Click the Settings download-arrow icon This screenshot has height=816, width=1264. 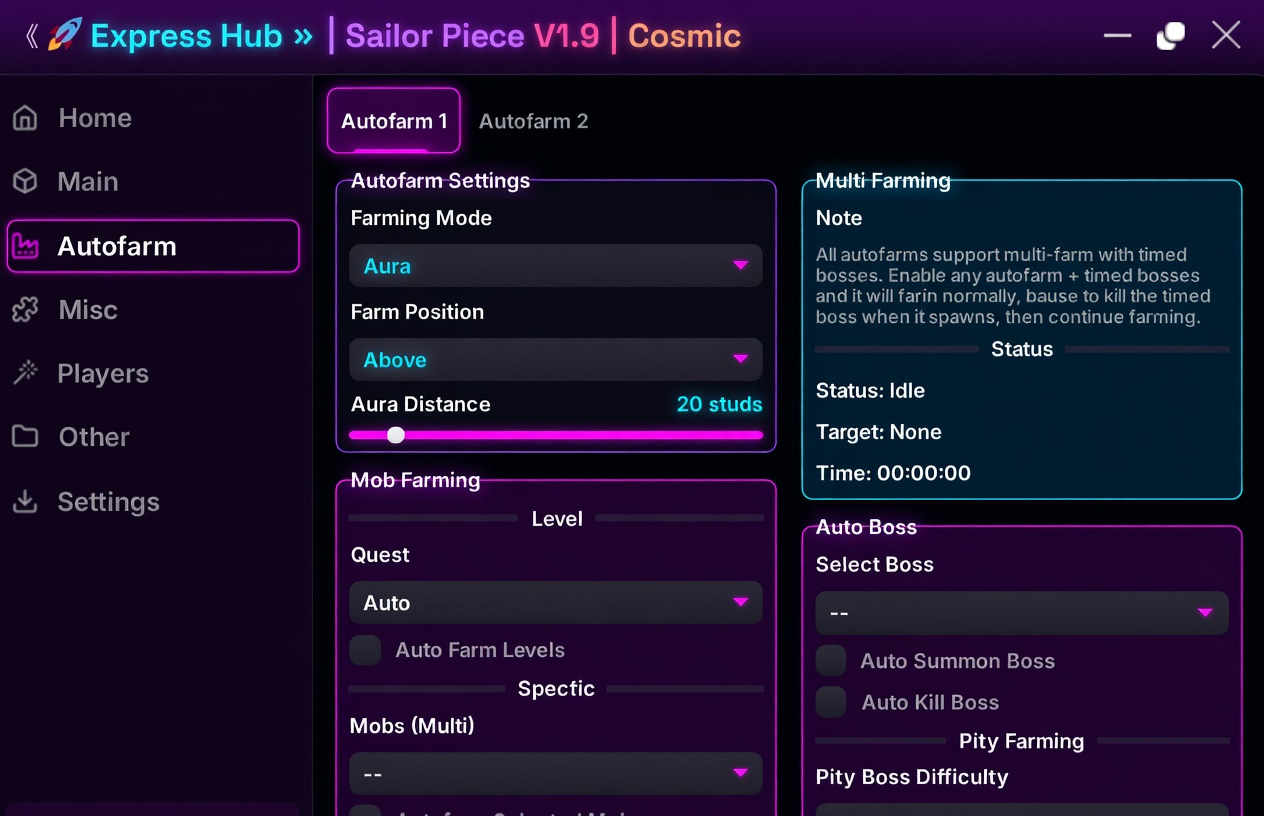(x=25, y=501)
